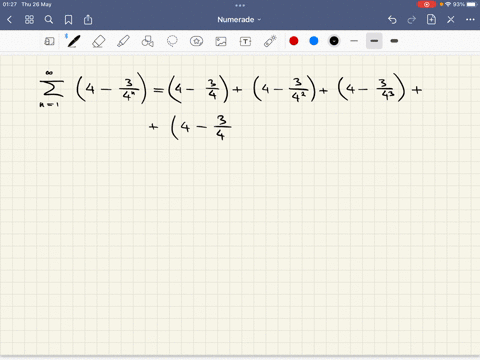Image resolution: width=480 pixels, height=360 pixels.
Task: Toggle the read-only mode icon
Action: tap(49, 41)
